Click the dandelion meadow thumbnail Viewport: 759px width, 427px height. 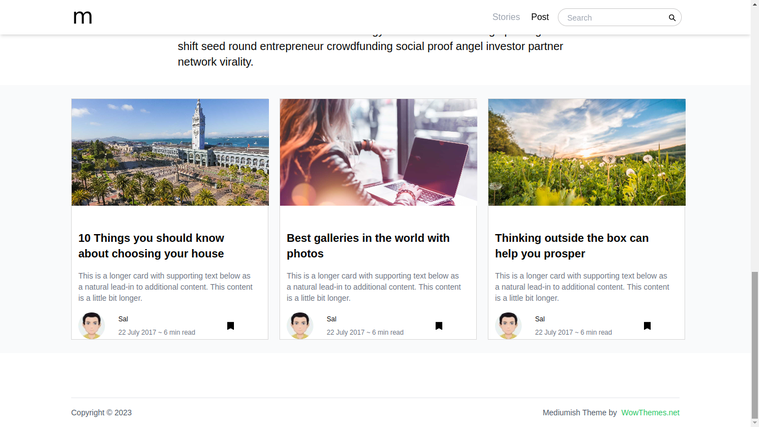(x=587, y=152)
